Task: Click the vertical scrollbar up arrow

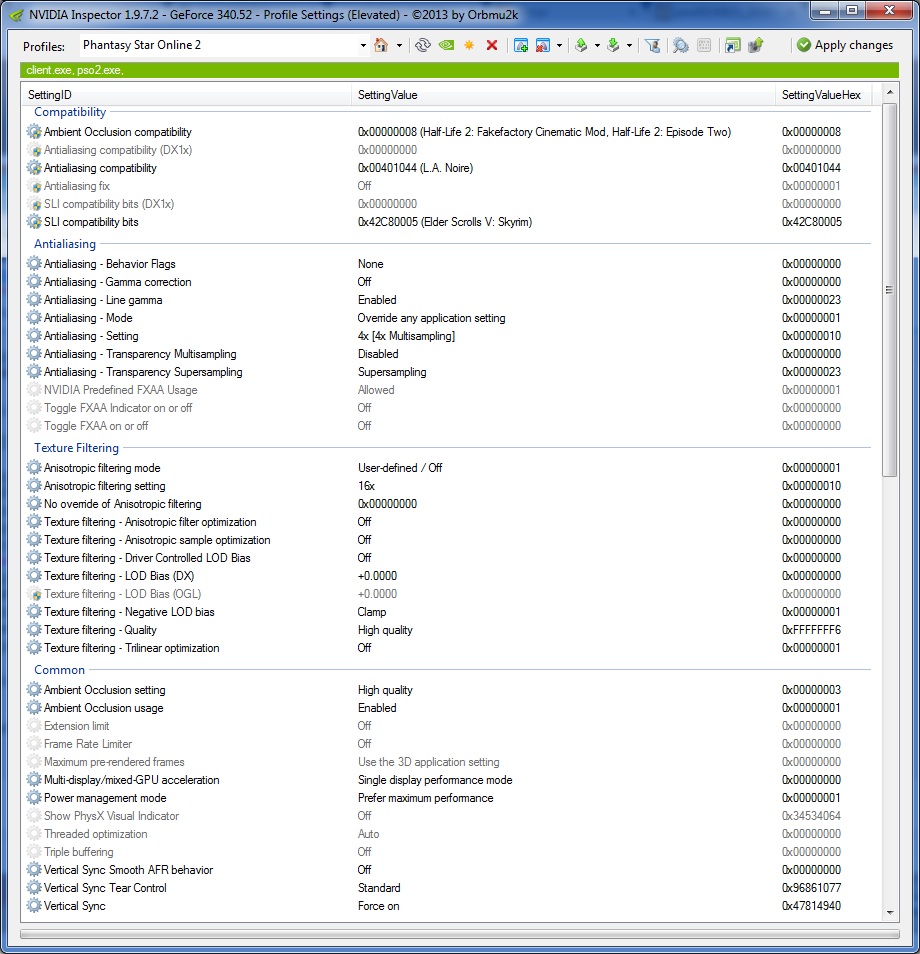Action: 890,92
